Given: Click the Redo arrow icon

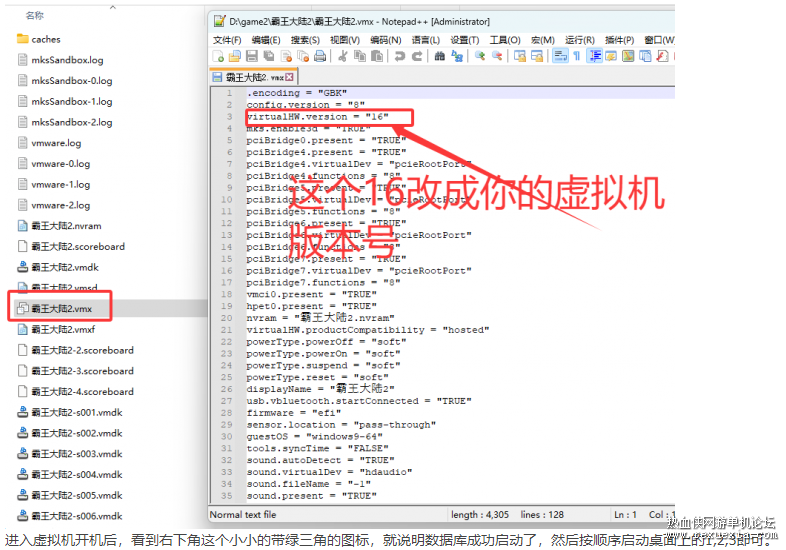Looking at the screenshot, I should click(x=417, y=56).
